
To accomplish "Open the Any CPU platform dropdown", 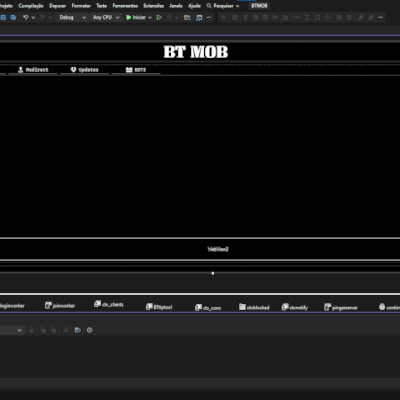I will click(x=106, y=17).
